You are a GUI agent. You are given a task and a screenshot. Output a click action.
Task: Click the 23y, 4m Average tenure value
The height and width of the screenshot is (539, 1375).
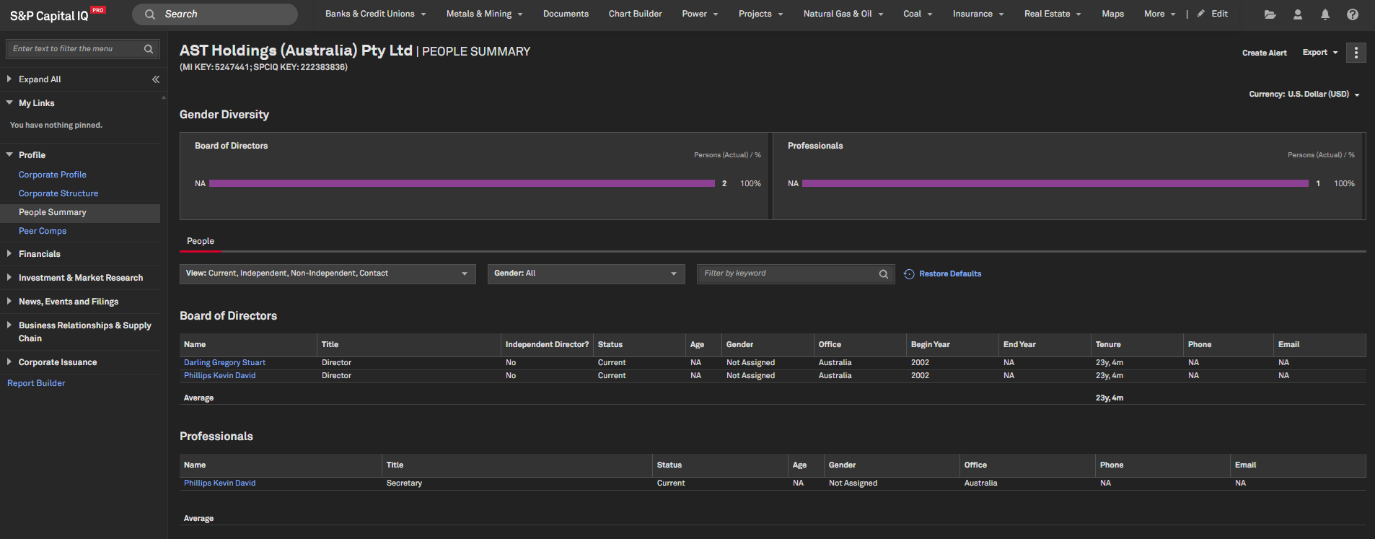click(x=1109, y=398)
